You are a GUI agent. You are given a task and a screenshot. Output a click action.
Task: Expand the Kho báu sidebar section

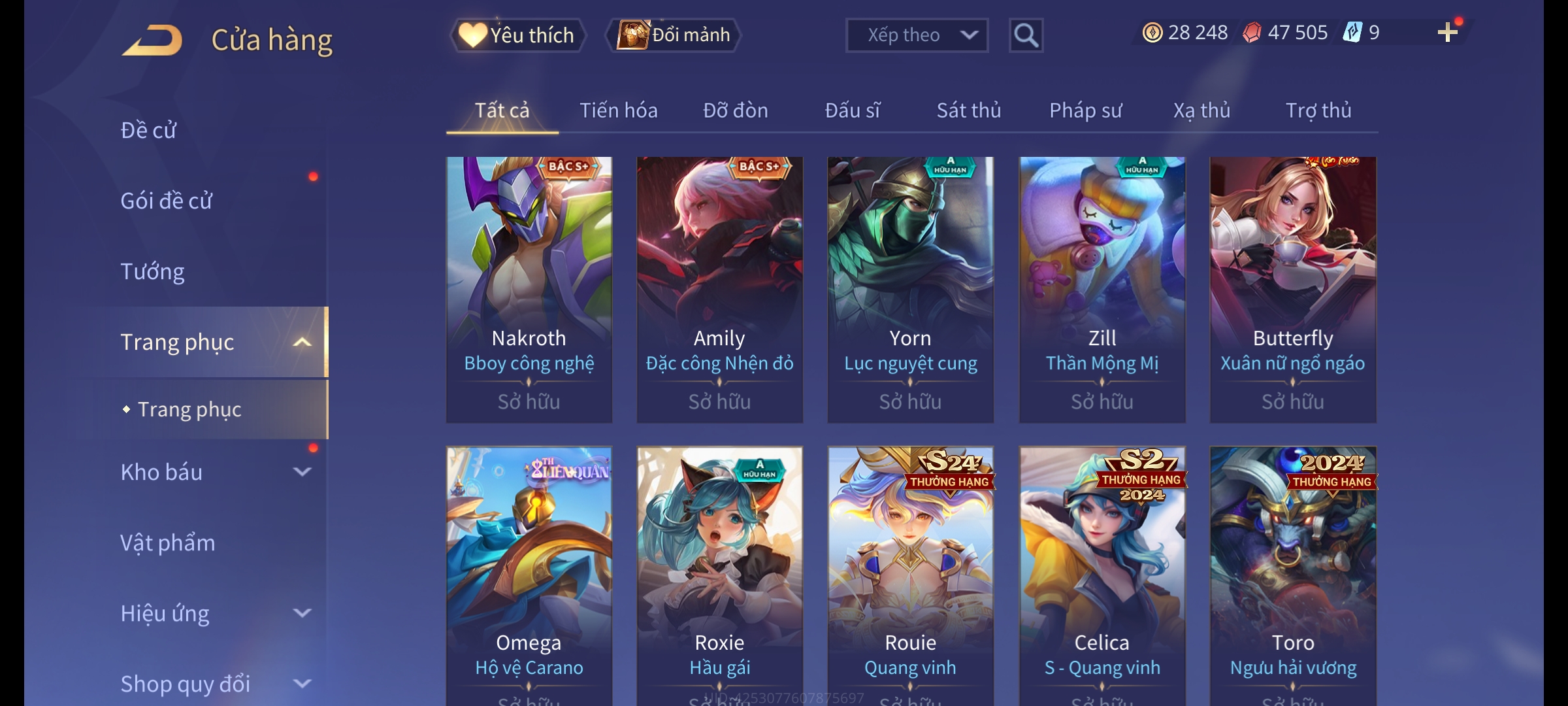click(x=302, y=471)
